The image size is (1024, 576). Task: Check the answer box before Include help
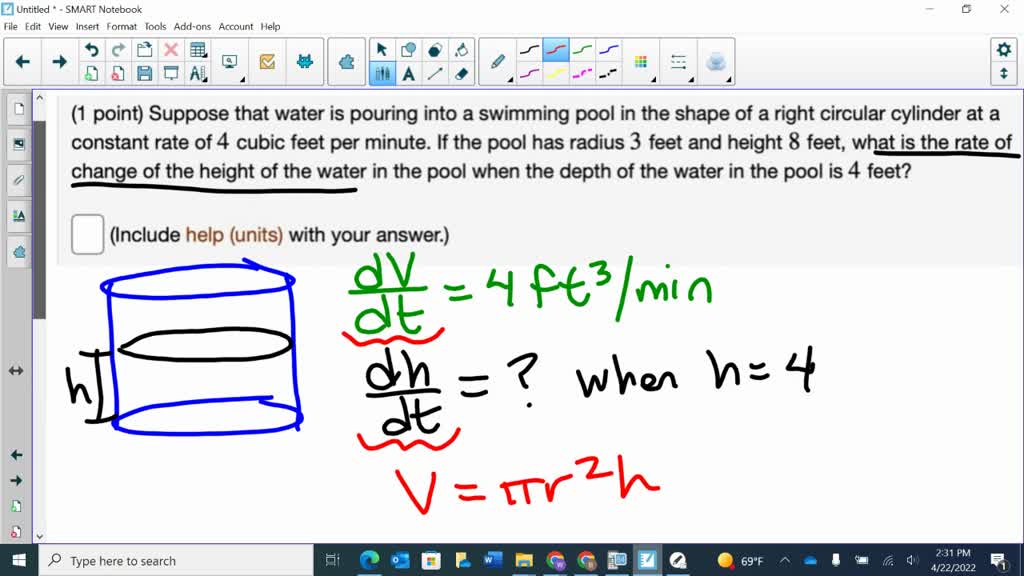87,234
